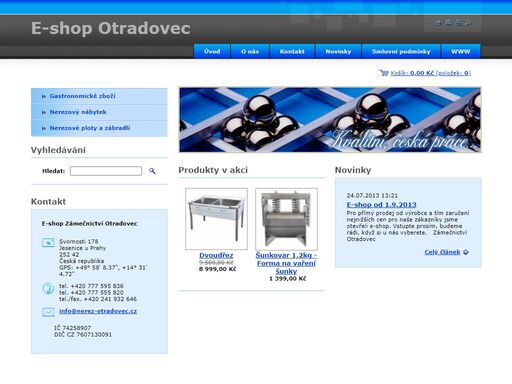Click the Hledat search input field
The height and width of the screenshot is (384, 512).
click(106, 171)
